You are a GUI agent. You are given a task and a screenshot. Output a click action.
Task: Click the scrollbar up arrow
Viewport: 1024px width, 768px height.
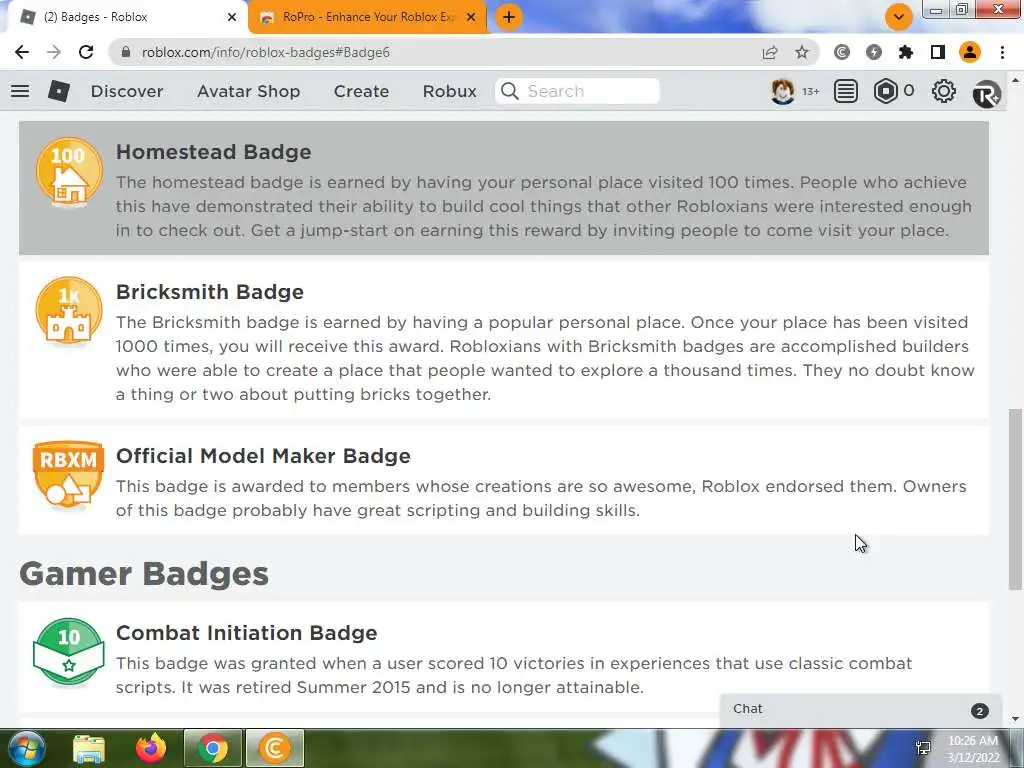(1015, 80)
